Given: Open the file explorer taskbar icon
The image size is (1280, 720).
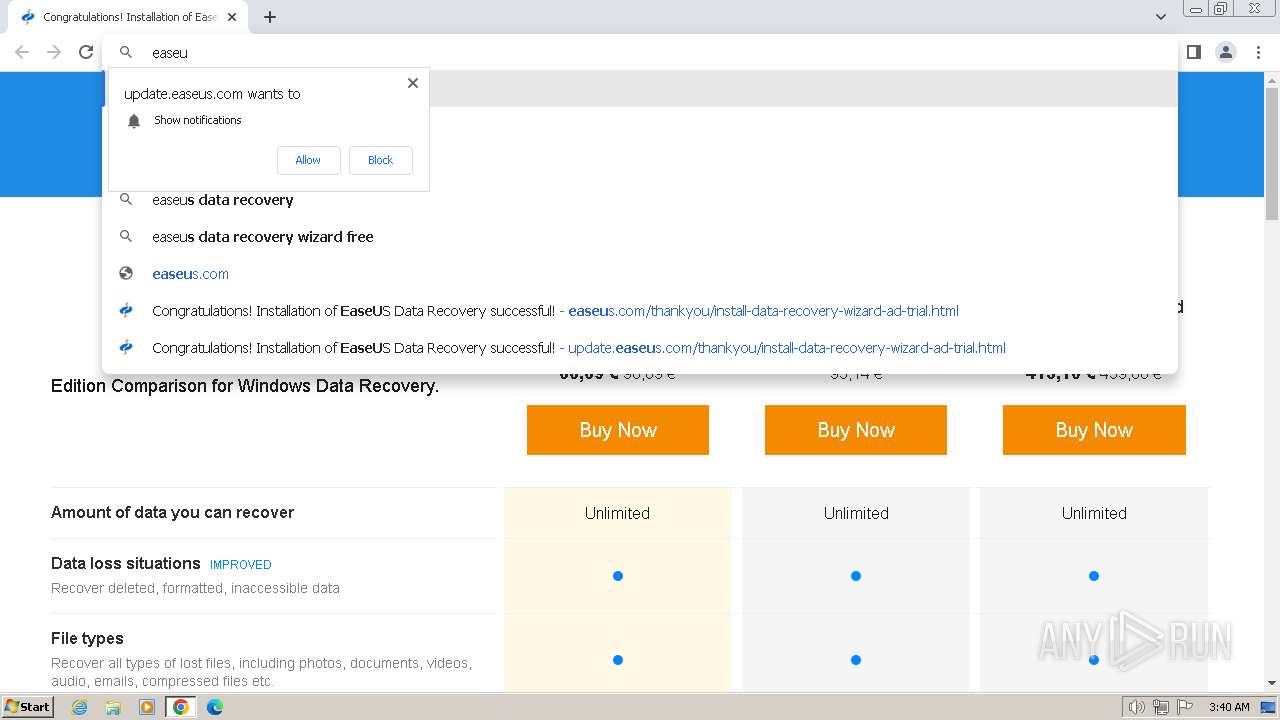Looking at the screenshot, I should (x=113, y=707).
